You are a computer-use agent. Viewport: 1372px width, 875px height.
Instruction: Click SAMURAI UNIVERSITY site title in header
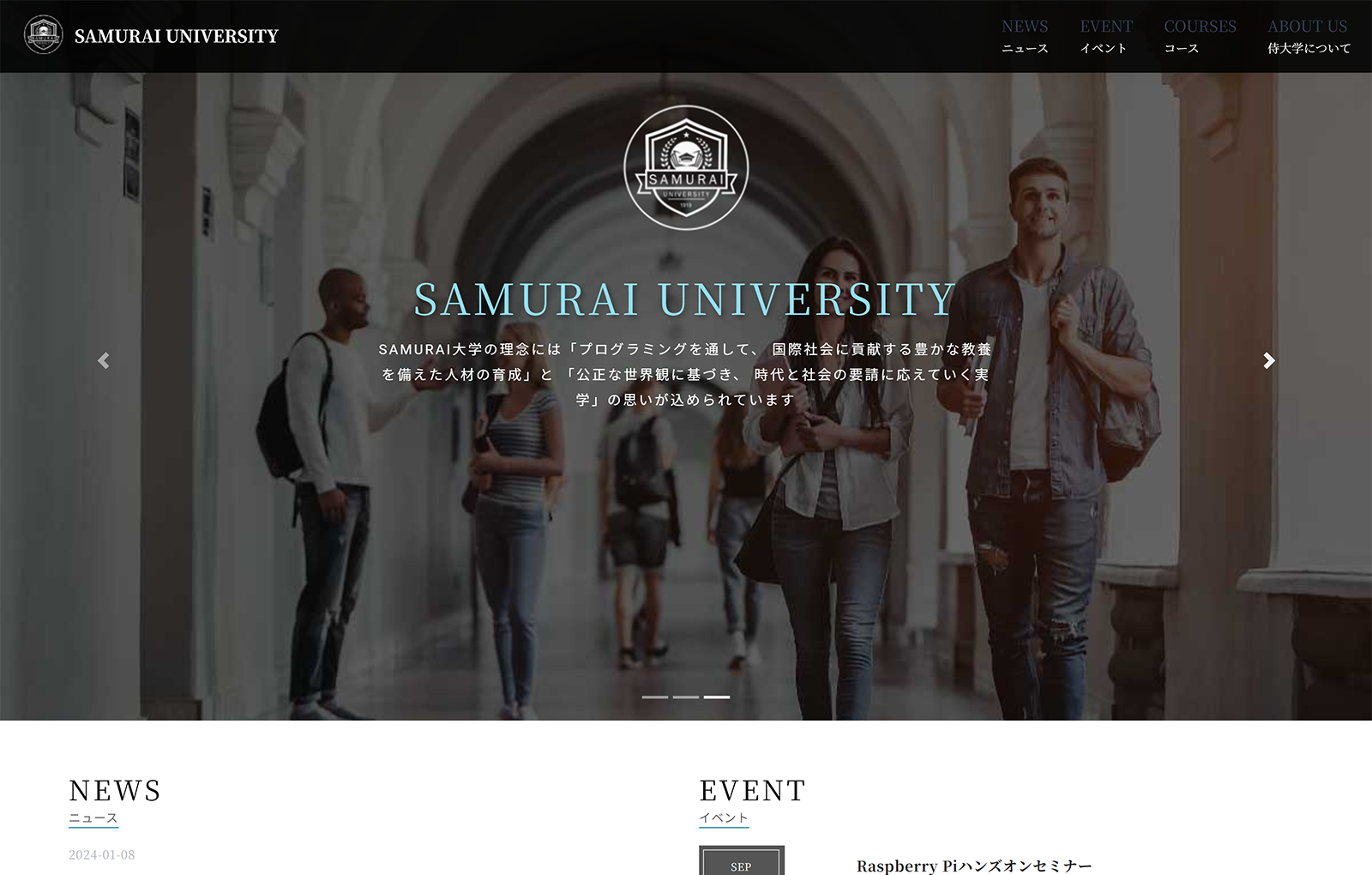click(x=177, y=36)
